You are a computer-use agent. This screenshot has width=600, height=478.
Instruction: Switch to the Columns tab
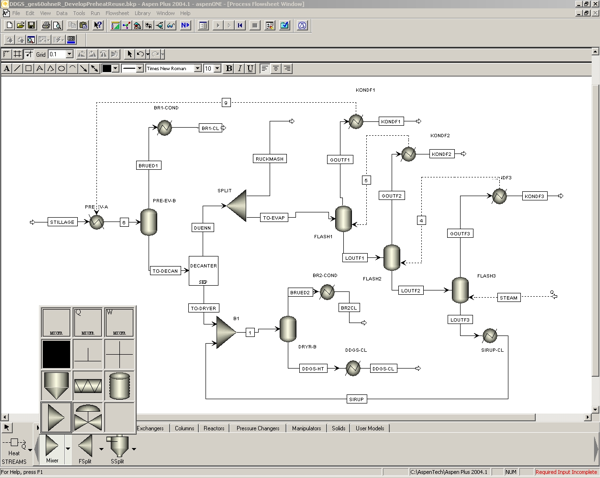coord(184,428)
